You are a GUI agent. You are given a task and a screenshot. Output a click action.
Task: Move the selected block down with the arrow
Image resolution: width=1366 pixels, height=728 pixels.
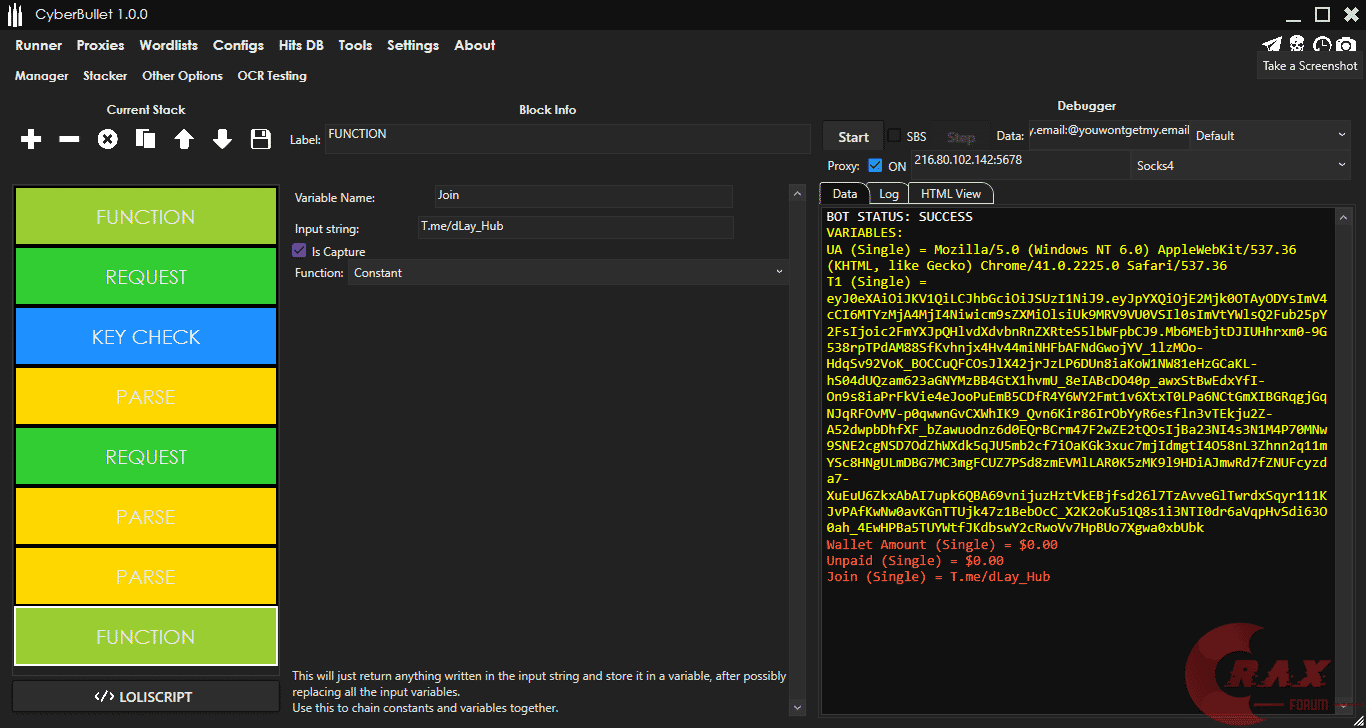[222, 140]
